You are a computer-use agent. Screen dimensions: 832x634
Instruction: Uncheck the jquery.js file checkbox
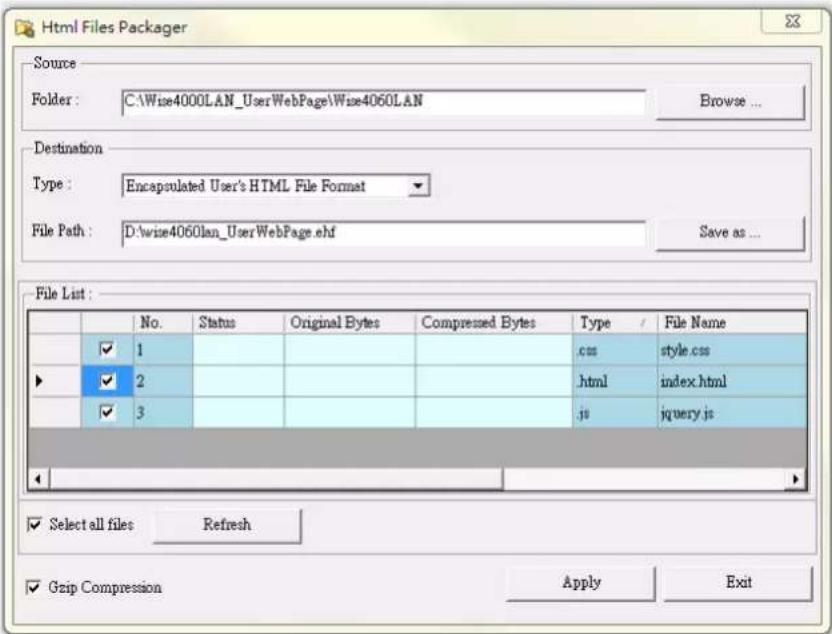pos(107,412)
